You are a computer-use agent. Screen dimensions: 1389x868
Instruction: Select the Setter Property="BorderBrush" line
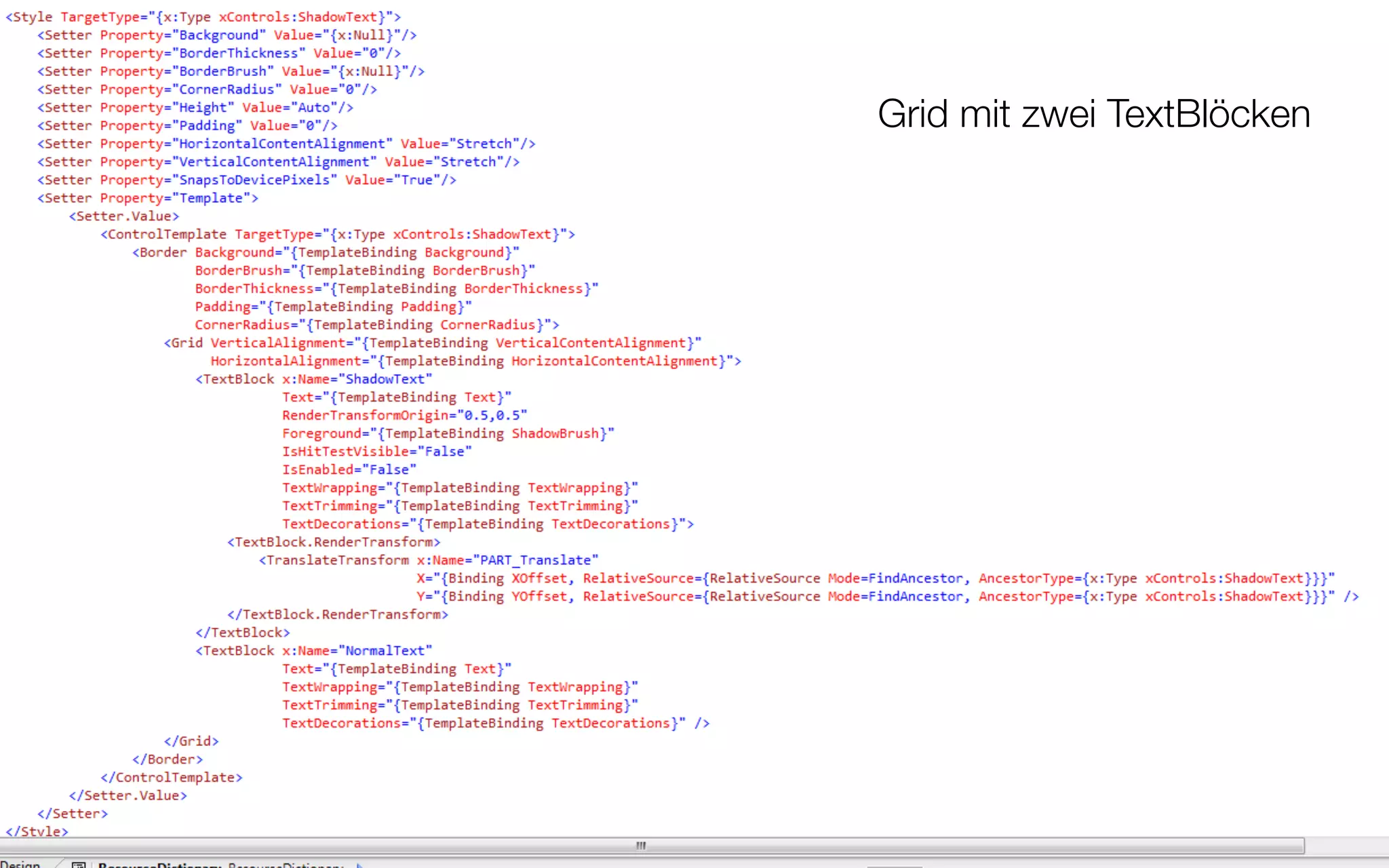click(x=231, y=71)
